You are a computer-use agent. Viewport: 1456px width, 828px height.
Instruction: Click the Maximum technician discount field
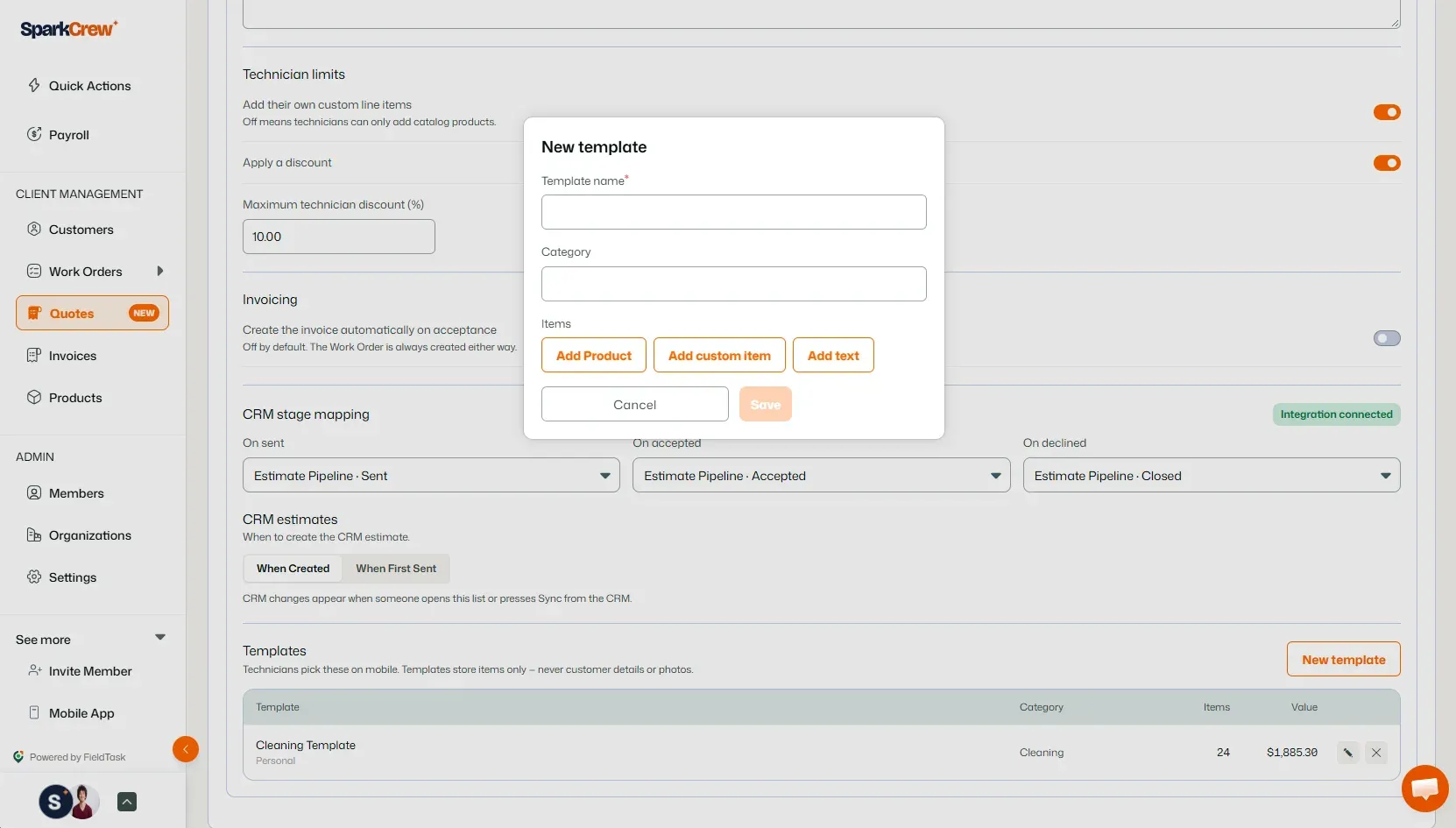(x=339, y=237)
